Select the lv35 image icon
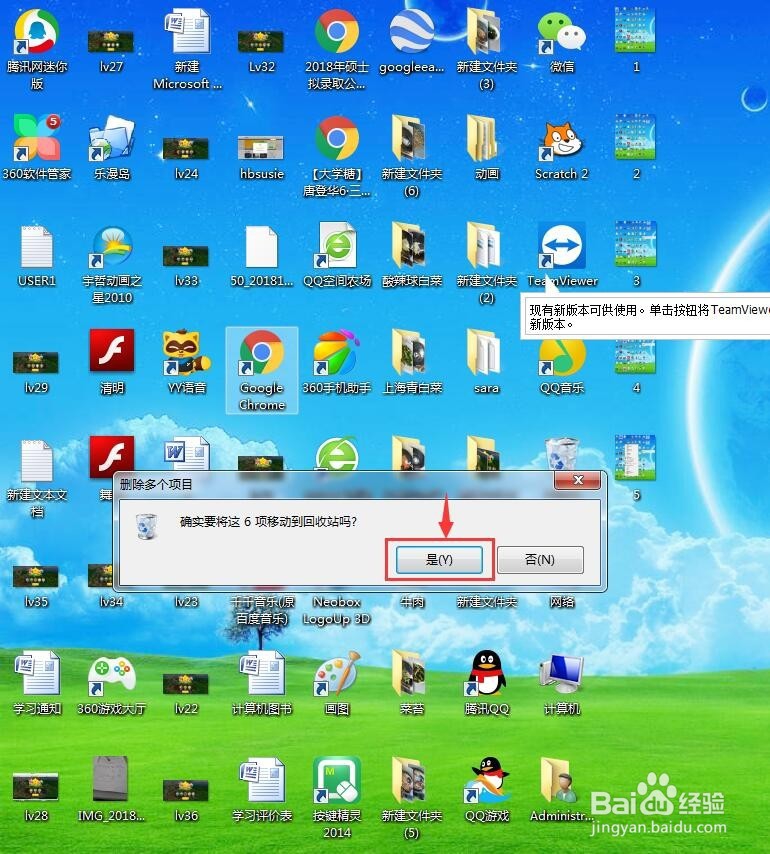The height and width of the screenshot is (854, 770). click(x=36, y=576)
